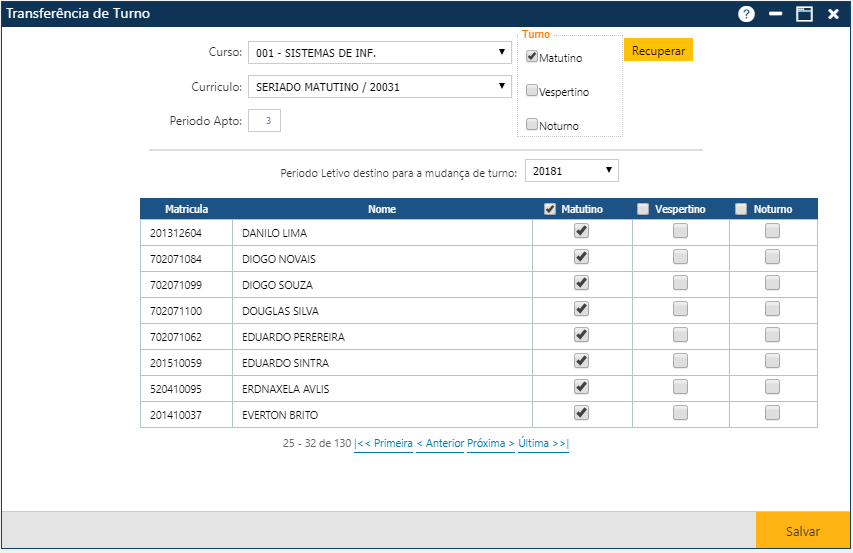The height and width of the screenshot is (553, 853).
Task: Check Vespertino for DANILO LIMA
Action: [x=680, y=231]
